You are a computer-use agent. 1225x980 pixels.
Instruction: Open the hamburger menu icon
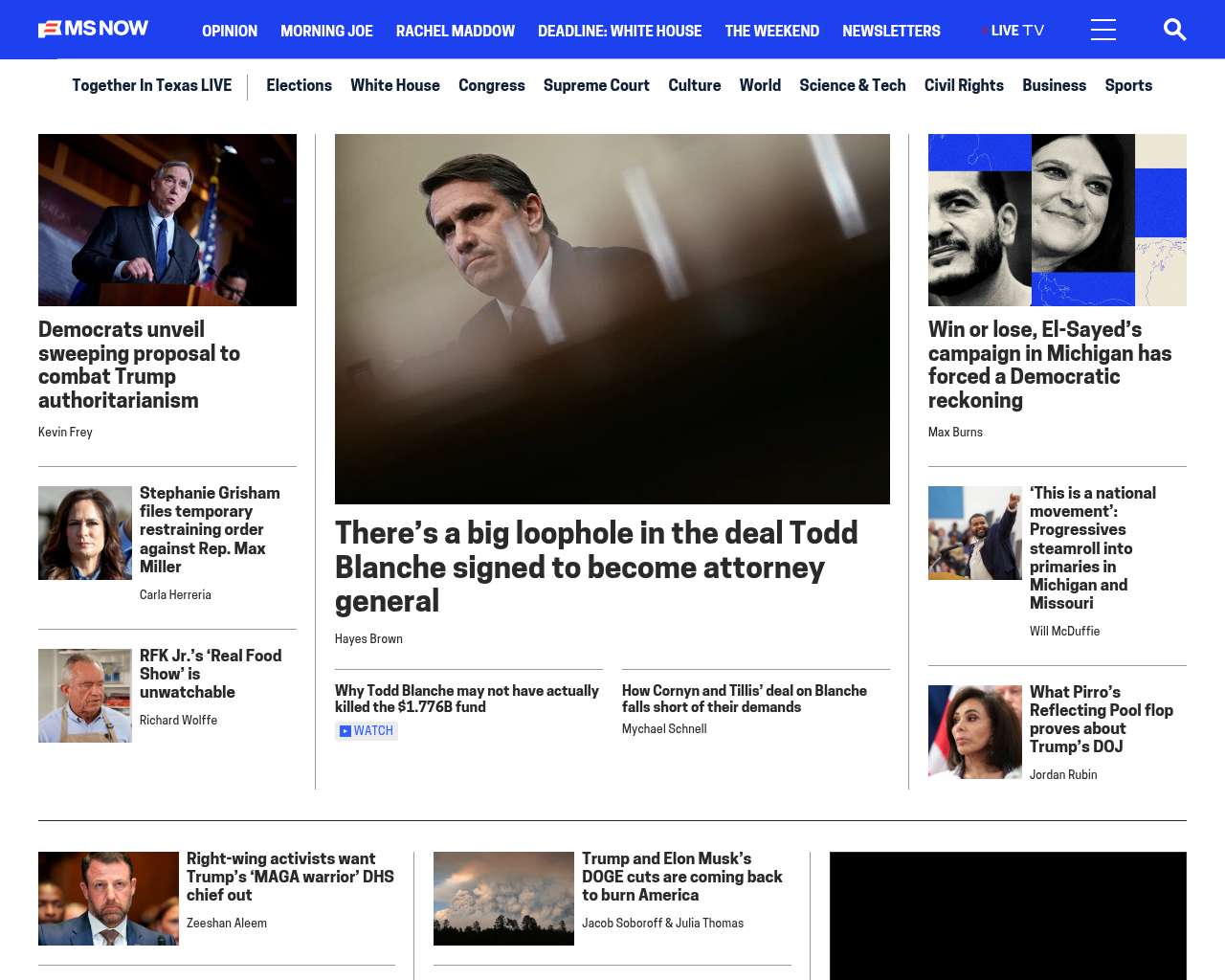tap(1102, 30)
